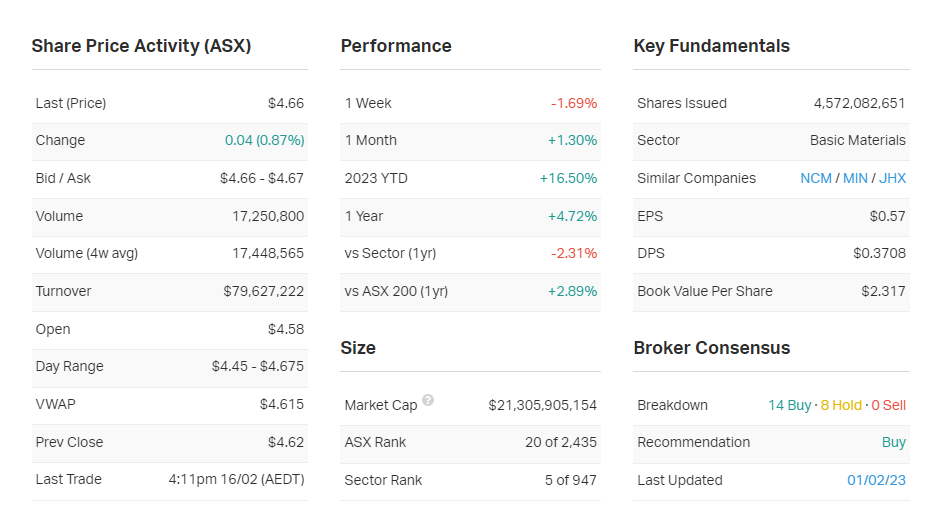Open the JHX similar company link
The width and height of the screenshot is (942, 526).
pos(892,178)
